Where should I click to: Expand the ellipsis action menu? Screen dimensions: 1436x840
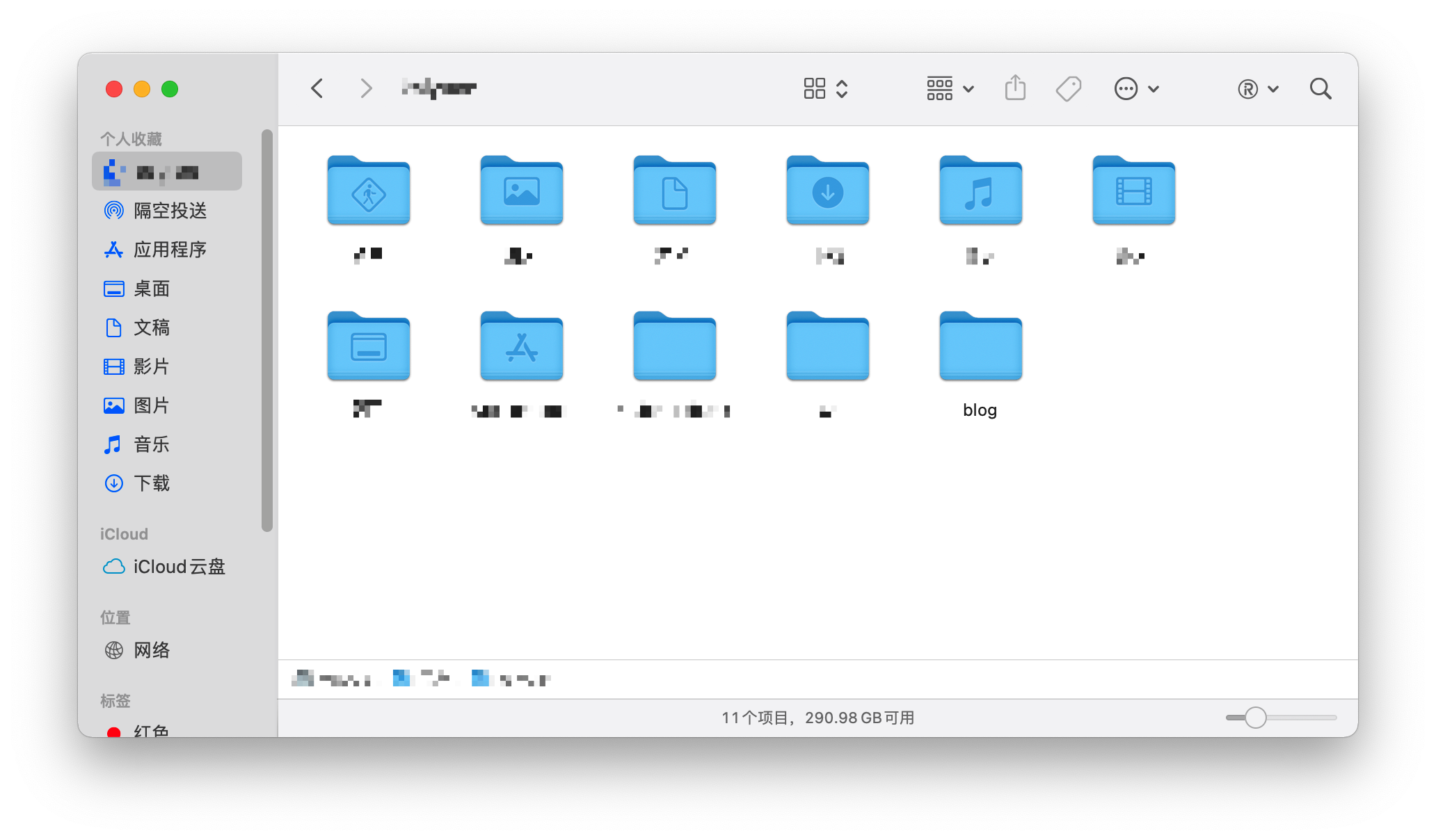(x=1136, y=88)
